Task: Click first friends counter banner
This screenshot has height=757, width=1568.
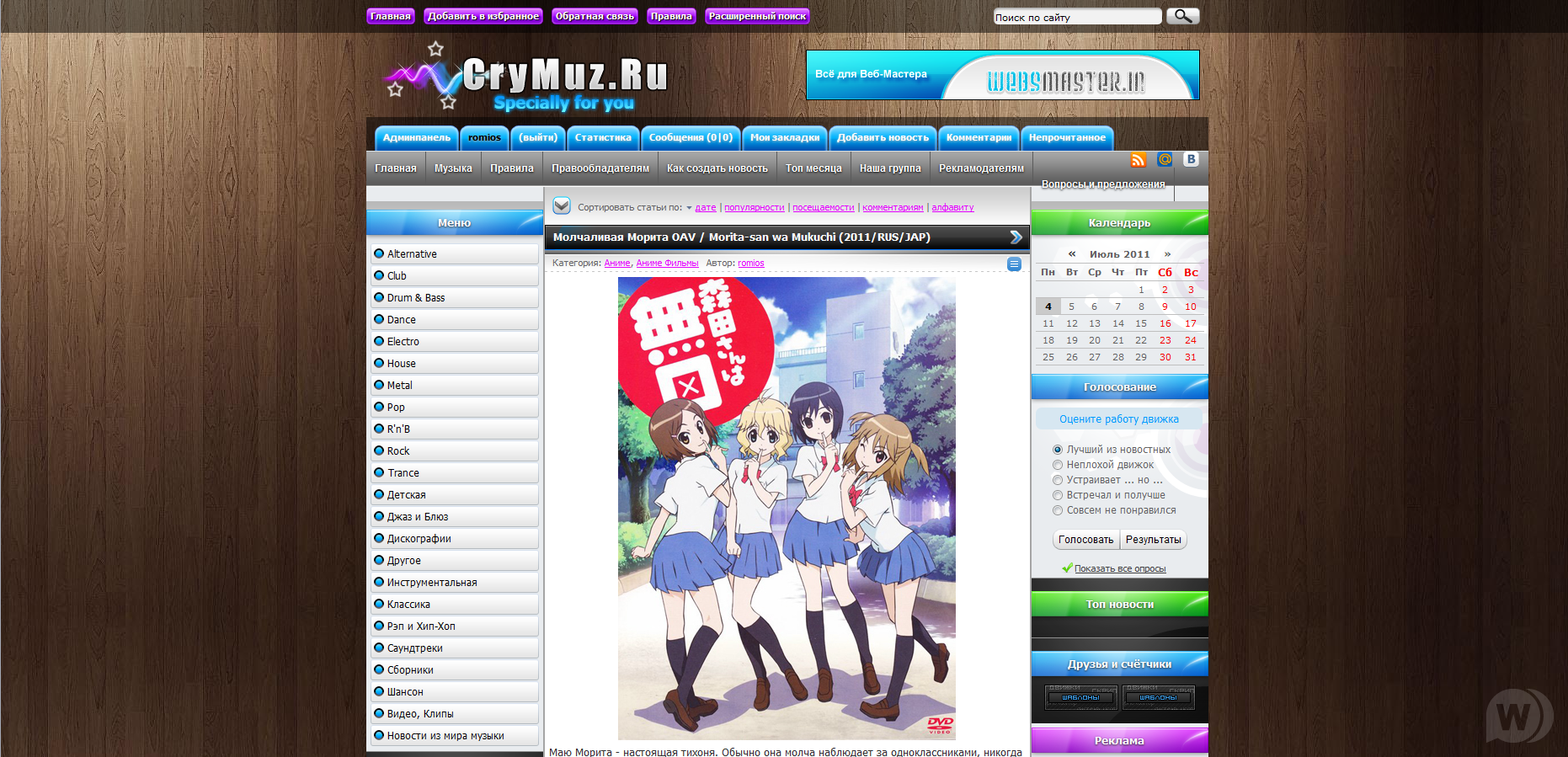Action: [x=1081, y=697]
